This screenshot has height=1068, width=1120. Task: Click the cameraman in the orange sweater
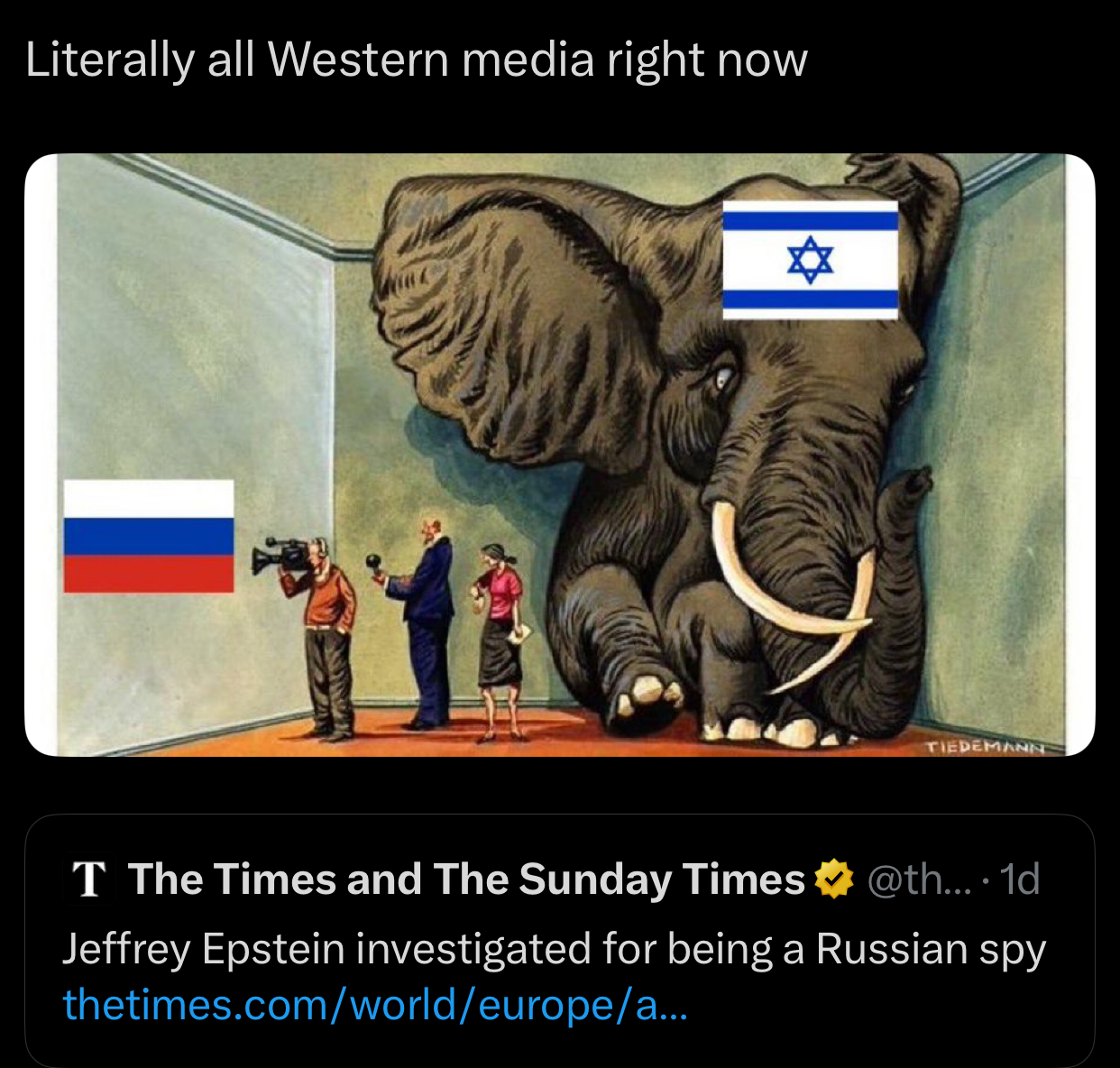click(326, 640)
